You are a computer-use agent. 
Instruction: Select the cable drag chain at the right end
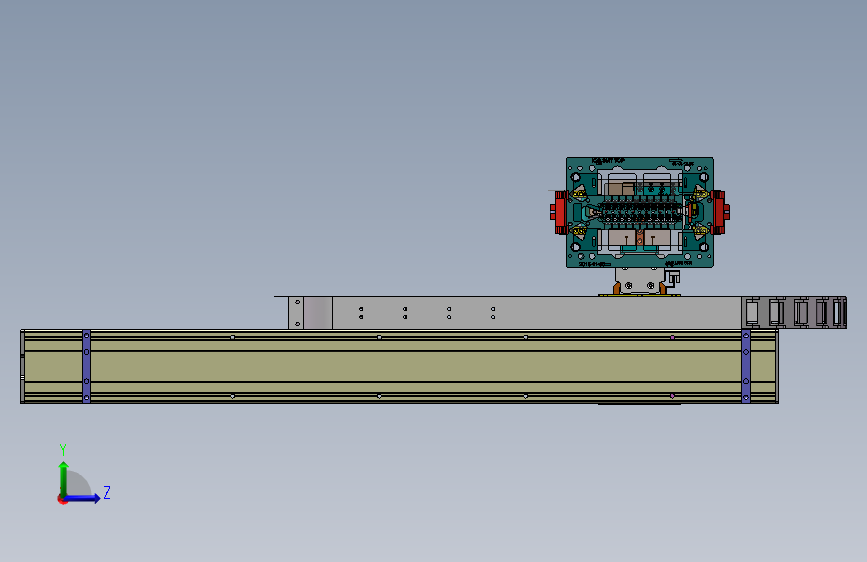[794, 313]
